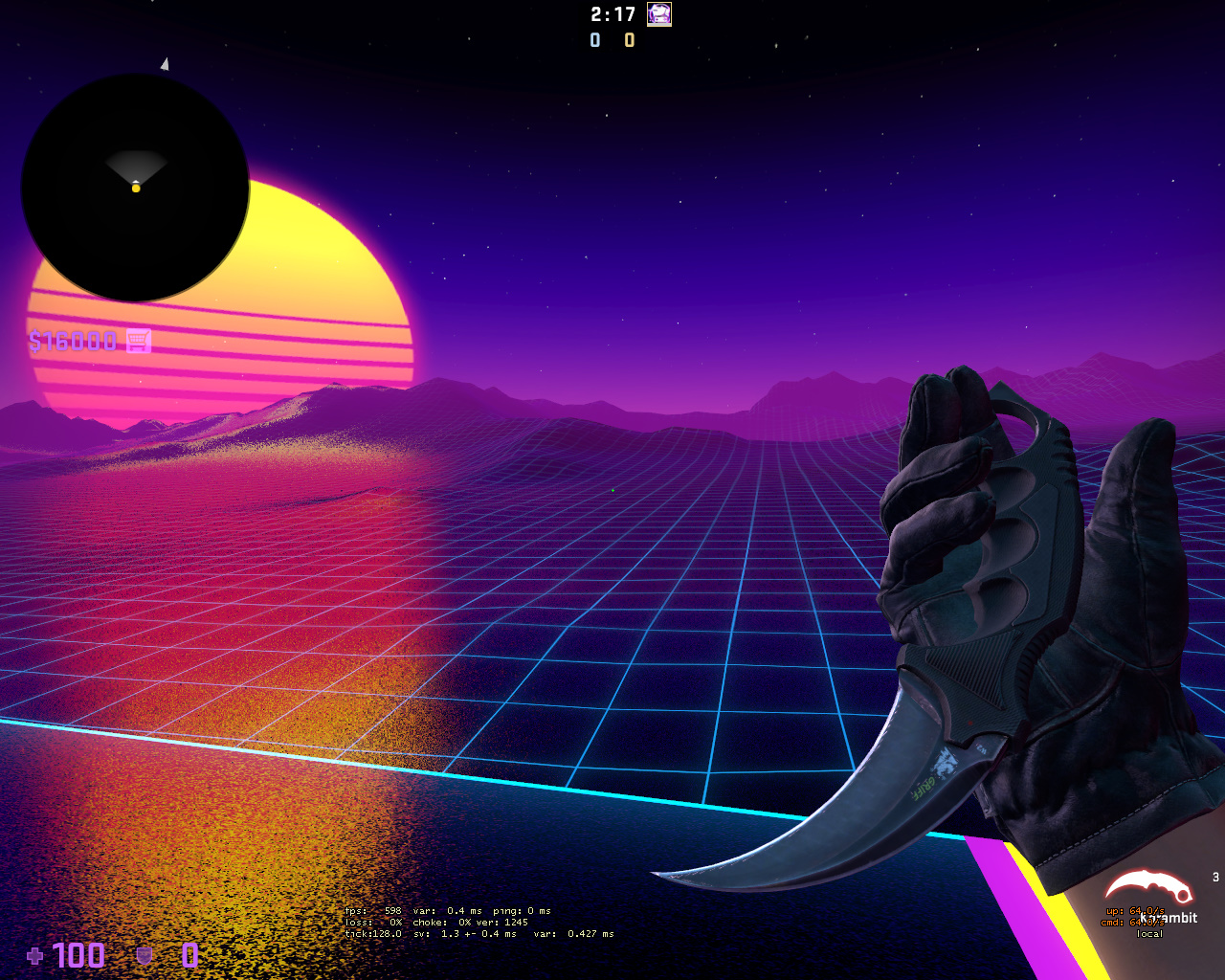The width and height of the screenshot is (1225, 980).
Task: Click the choke: 0% readout
Action: [442, 923]
